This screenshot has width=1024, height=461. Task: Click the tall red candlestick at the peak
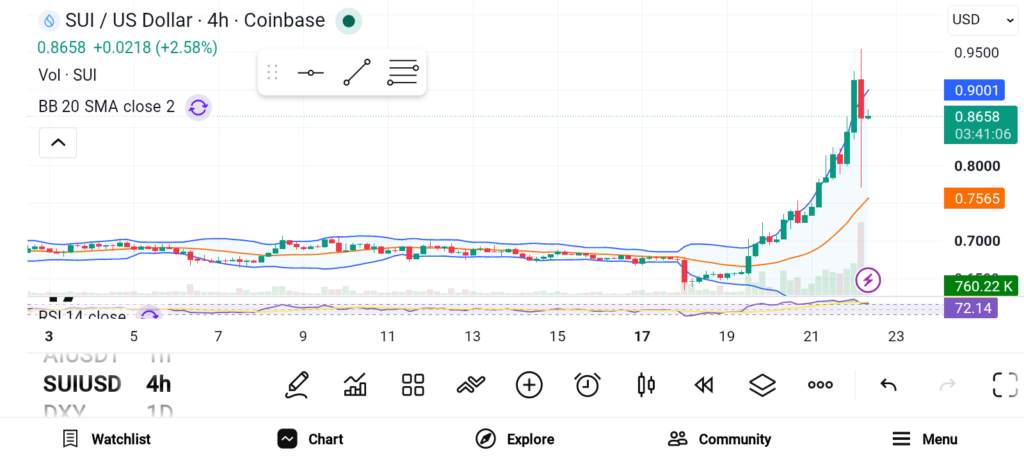tap(861, 99)
